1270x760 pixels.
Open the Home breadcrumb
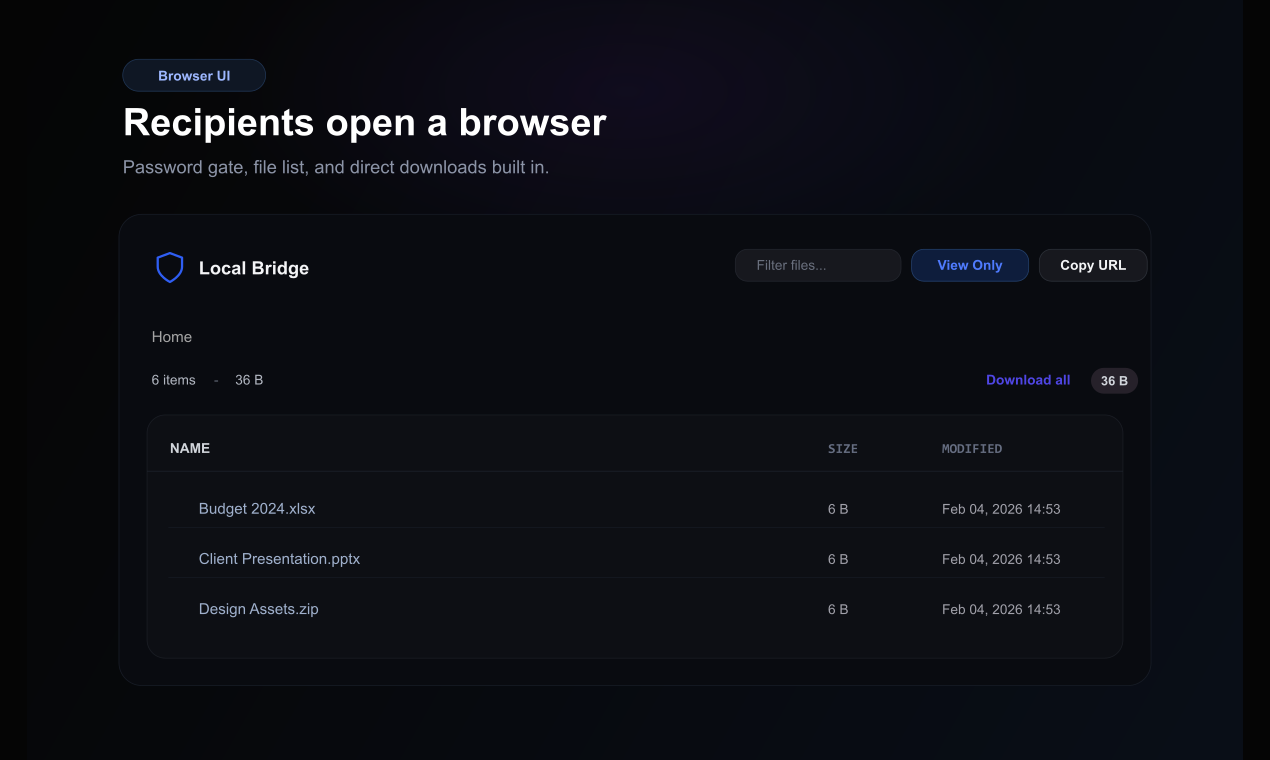[x=172, y=337]
